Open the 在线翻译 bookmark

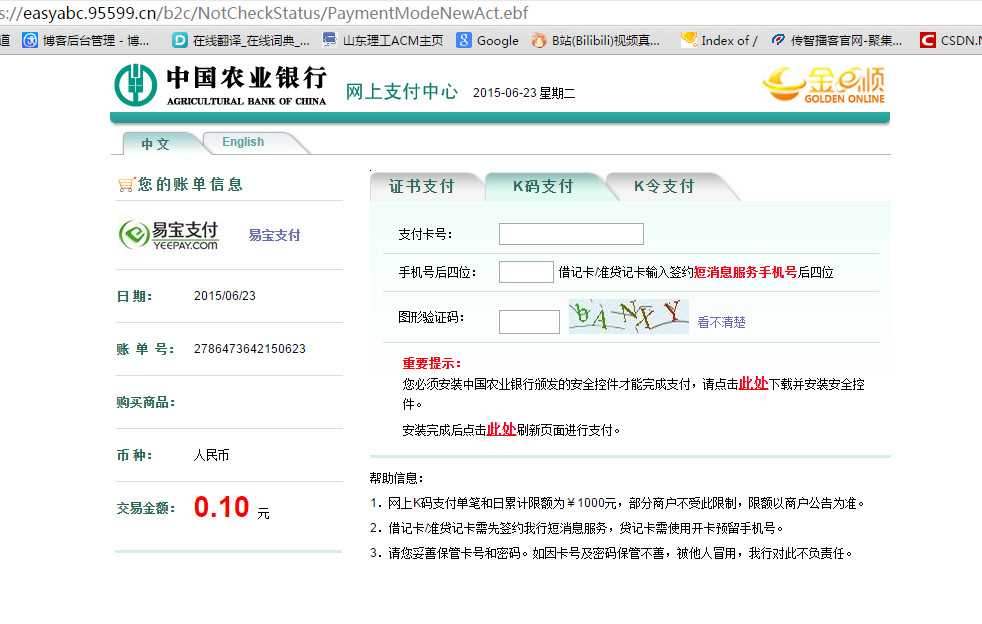click(x=240, y=41)
